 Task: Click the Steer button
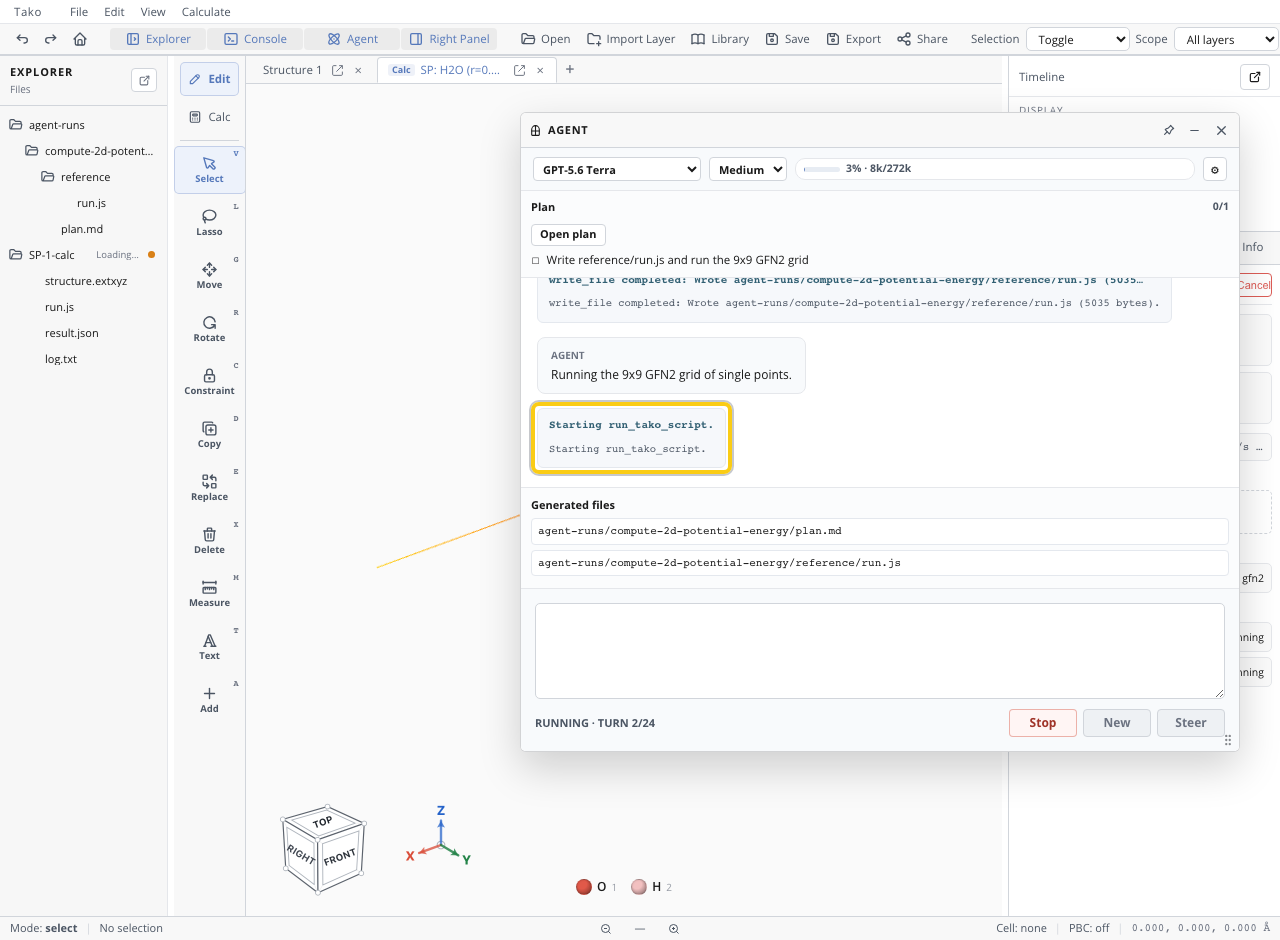(x=1191, y=723)
